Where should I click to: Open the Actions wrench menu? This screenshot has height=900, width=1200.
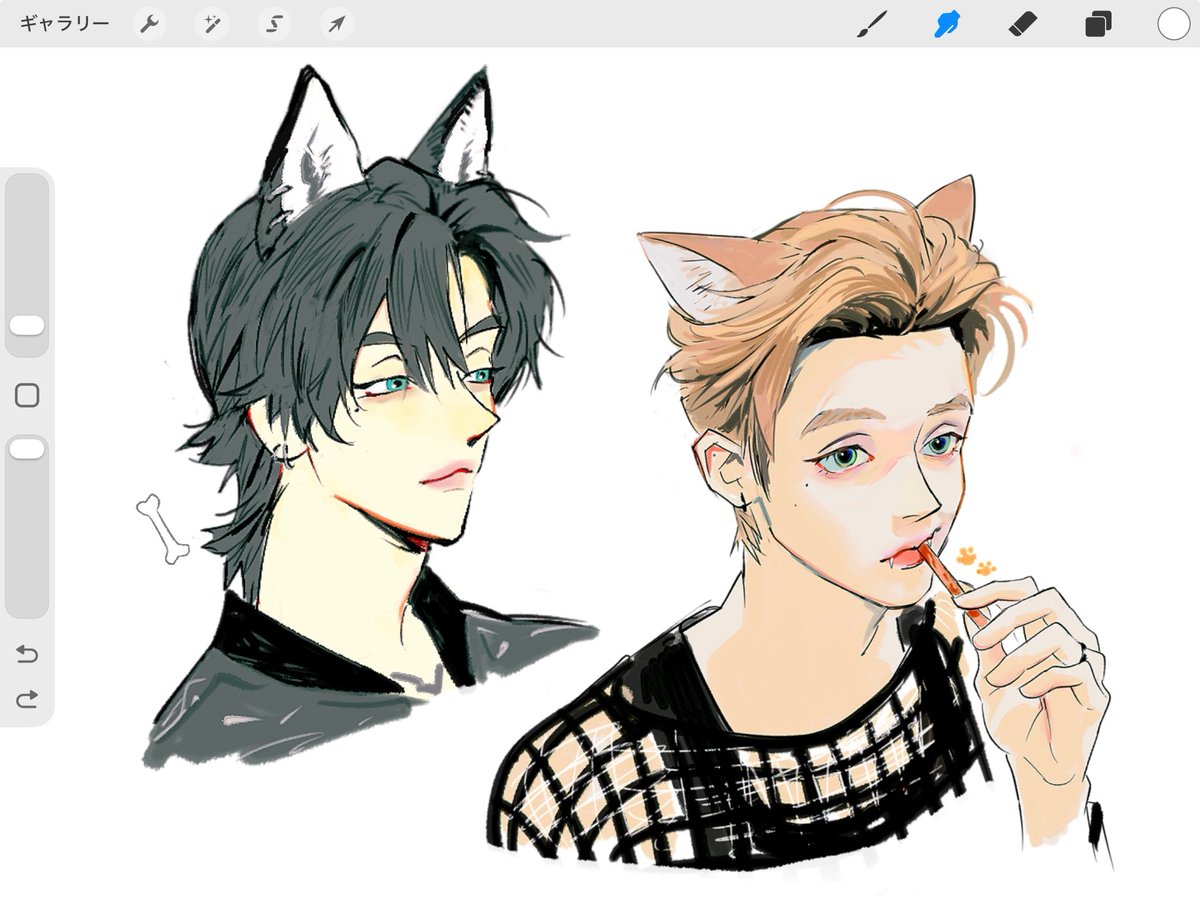[x=149, y=23]
